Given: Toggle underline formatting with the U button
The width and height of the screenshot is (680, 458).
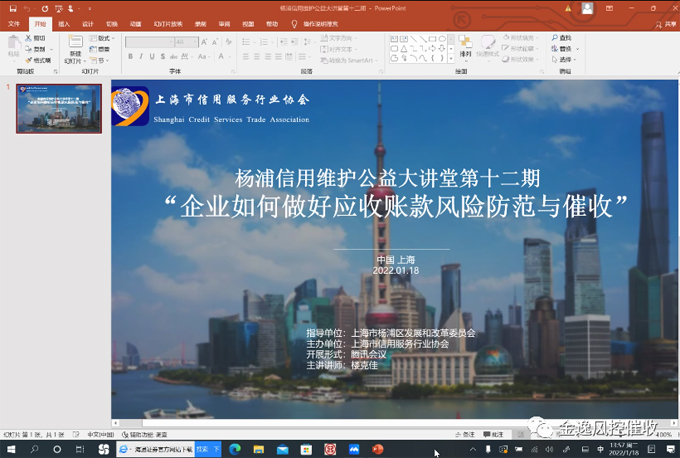Looking at the screenshot, I should click(154, 57).
